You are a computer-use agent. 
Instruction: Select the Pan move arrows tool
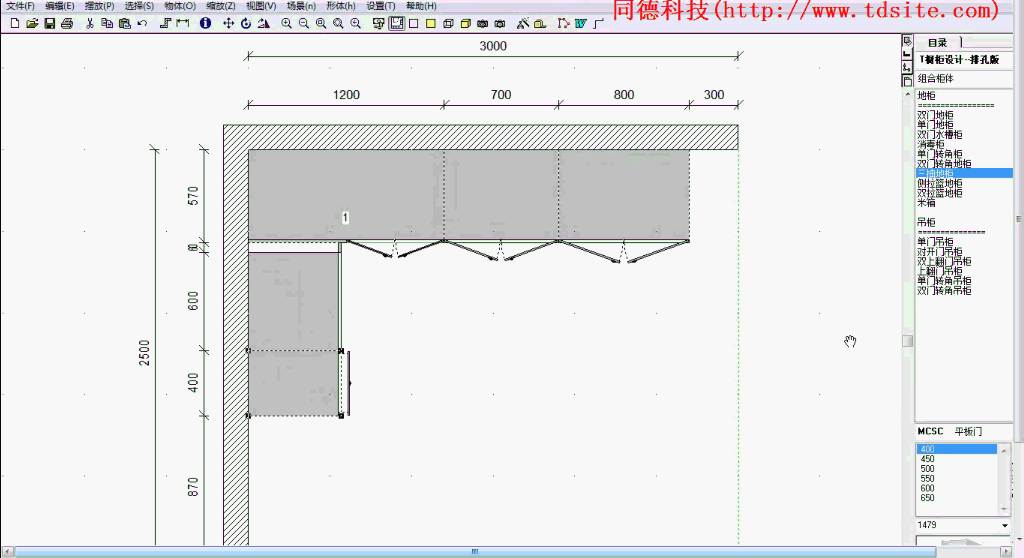click(228, 23)
